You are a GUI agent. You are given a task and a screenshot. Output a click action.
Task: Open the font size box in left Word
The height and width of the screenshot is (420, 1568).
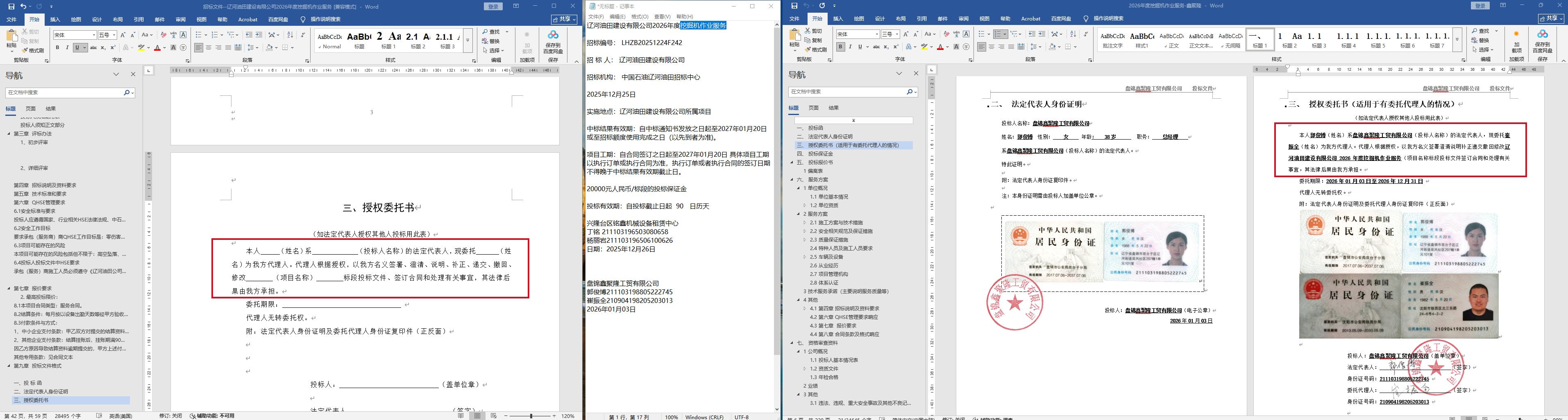coord(107,35)
